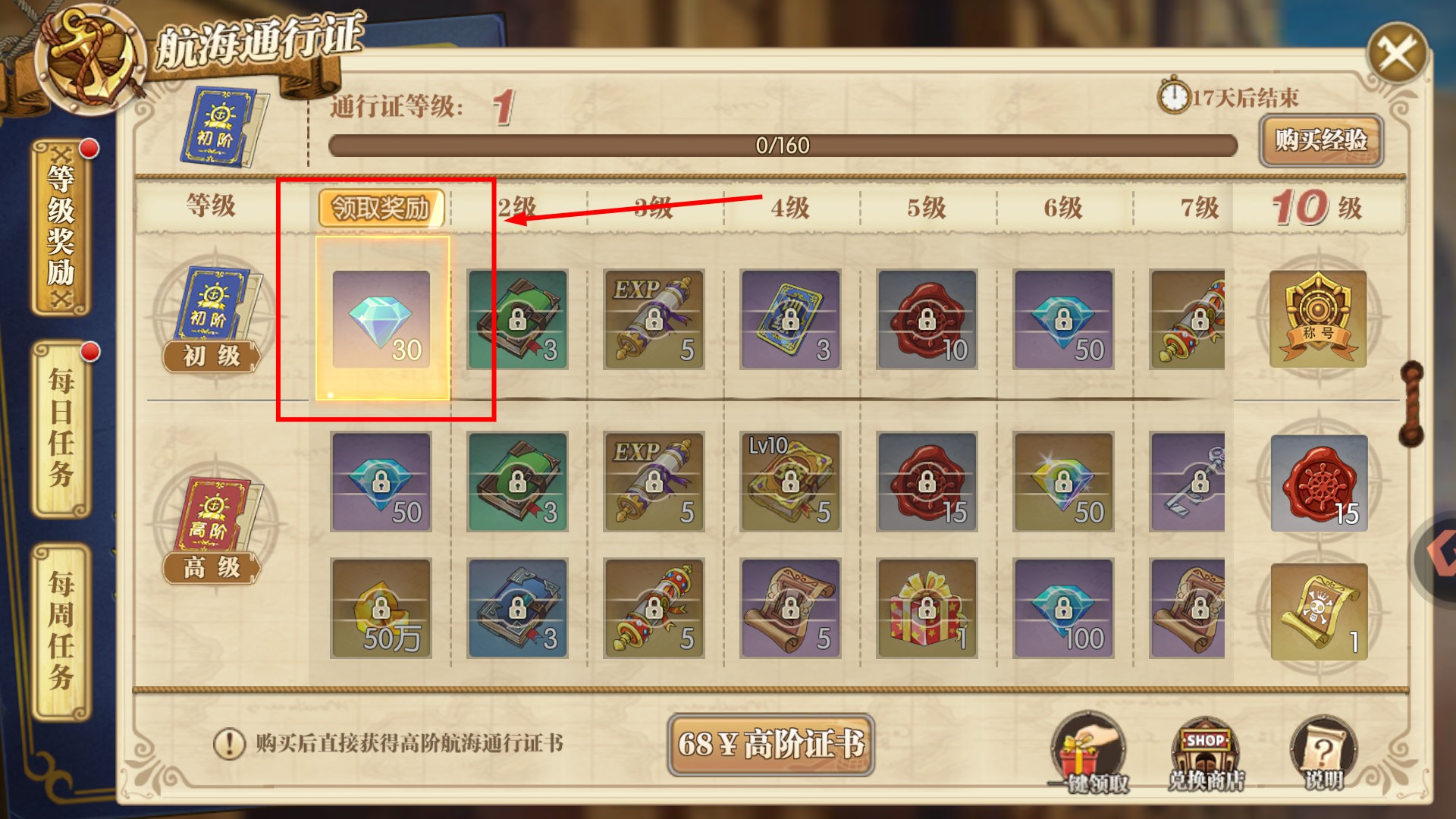Tap the locked 50万 gold coin reward
The image size is (1456, 819).
381,608
